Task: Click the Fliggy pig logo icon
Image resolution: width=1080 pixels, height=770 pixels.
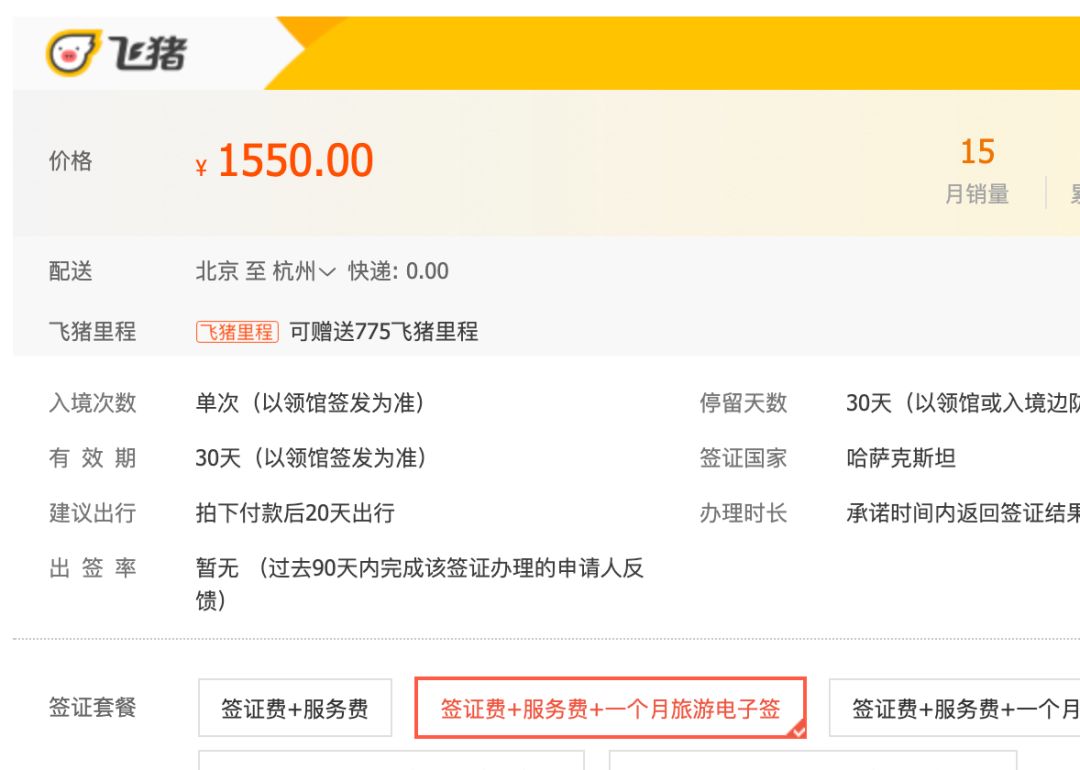Action: coord(72,52)
